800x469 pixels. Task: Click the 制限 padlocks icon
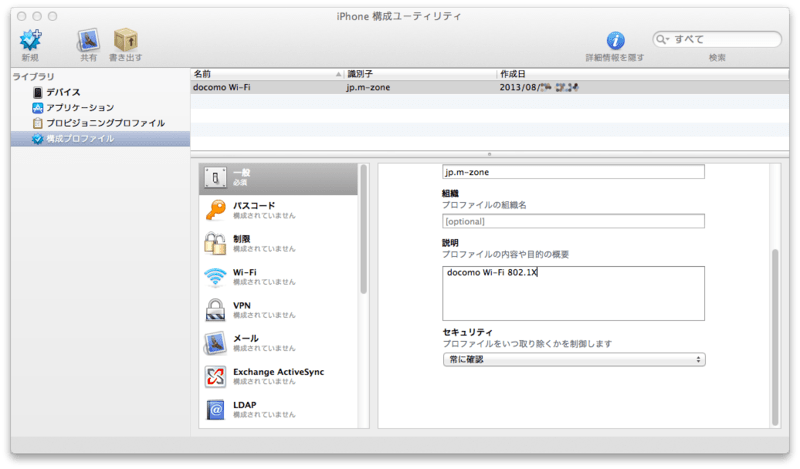coord(215,243)
